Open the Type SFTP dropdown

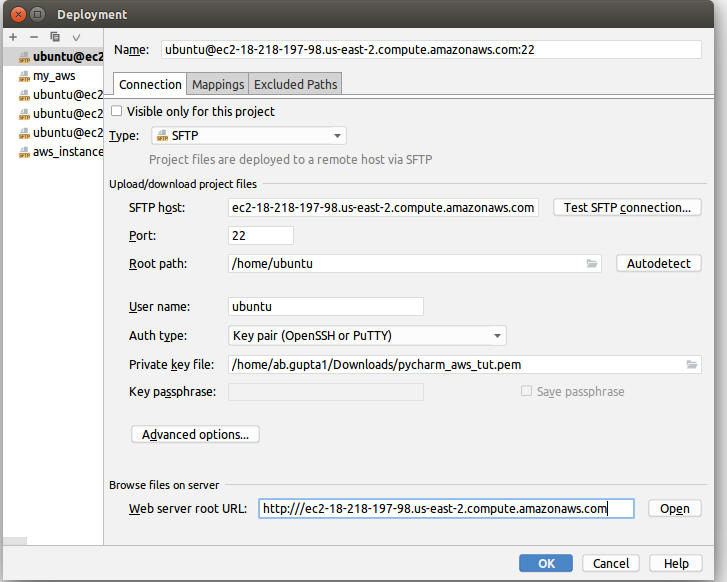click(x=249, y=135)
